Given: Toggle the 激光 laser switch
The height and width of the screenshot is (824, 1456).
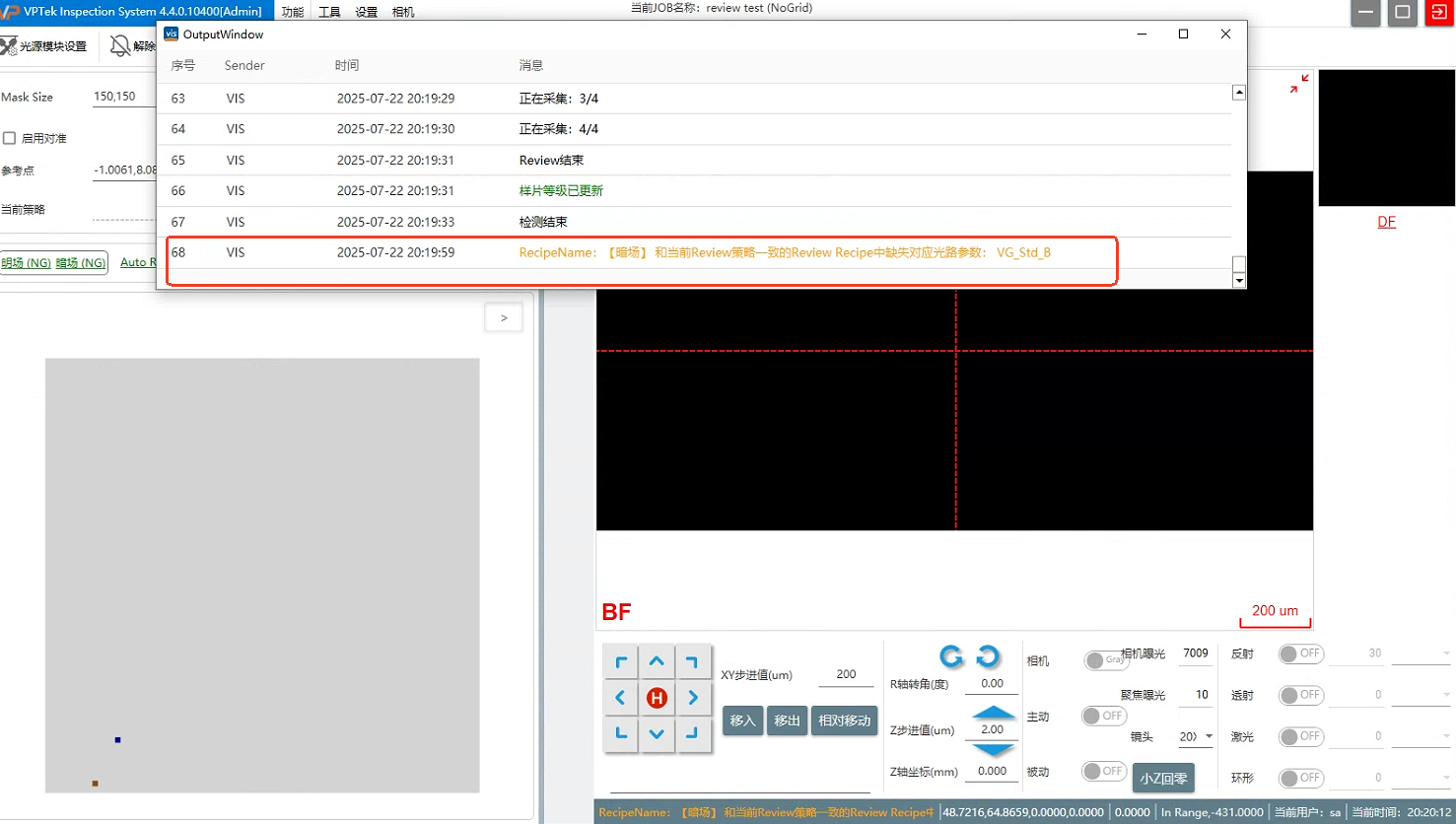Looking at the screenshot, I should (x=1300, y=736).
